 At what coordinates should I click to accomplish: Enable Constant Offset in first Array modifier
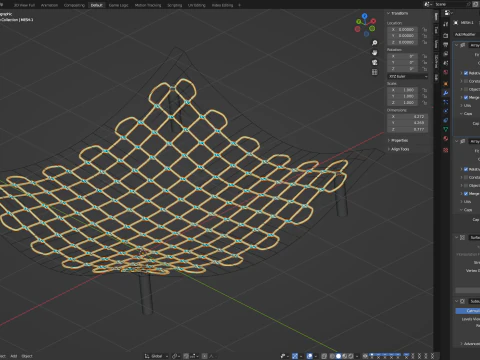pos(466,81)
